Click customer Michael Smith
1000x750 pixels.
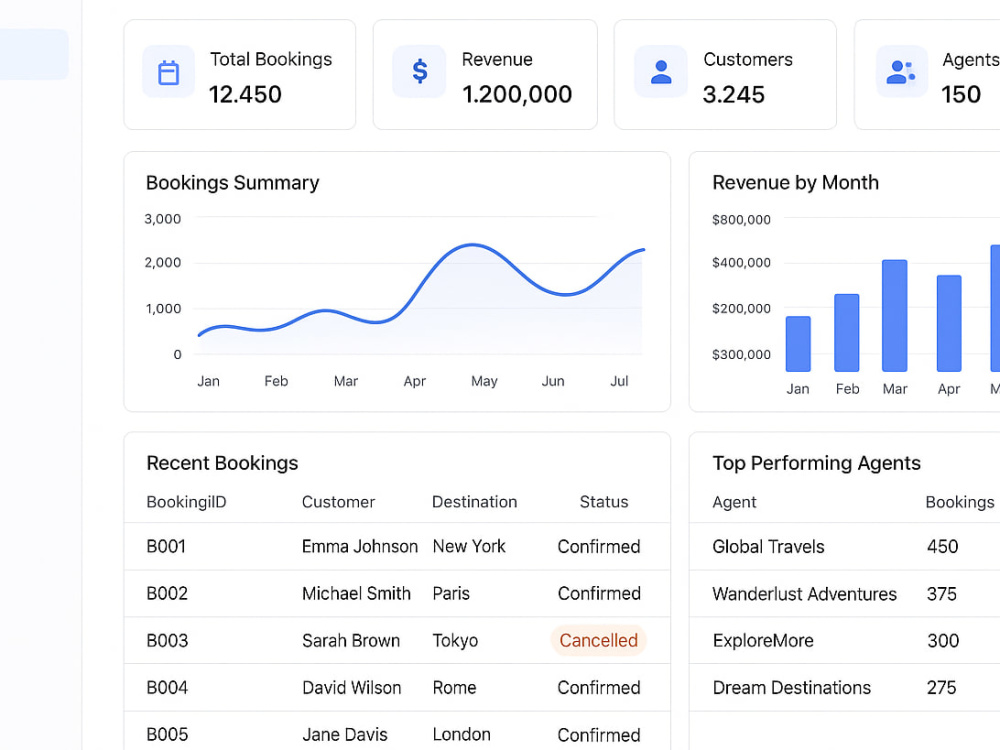pos(356,594)
